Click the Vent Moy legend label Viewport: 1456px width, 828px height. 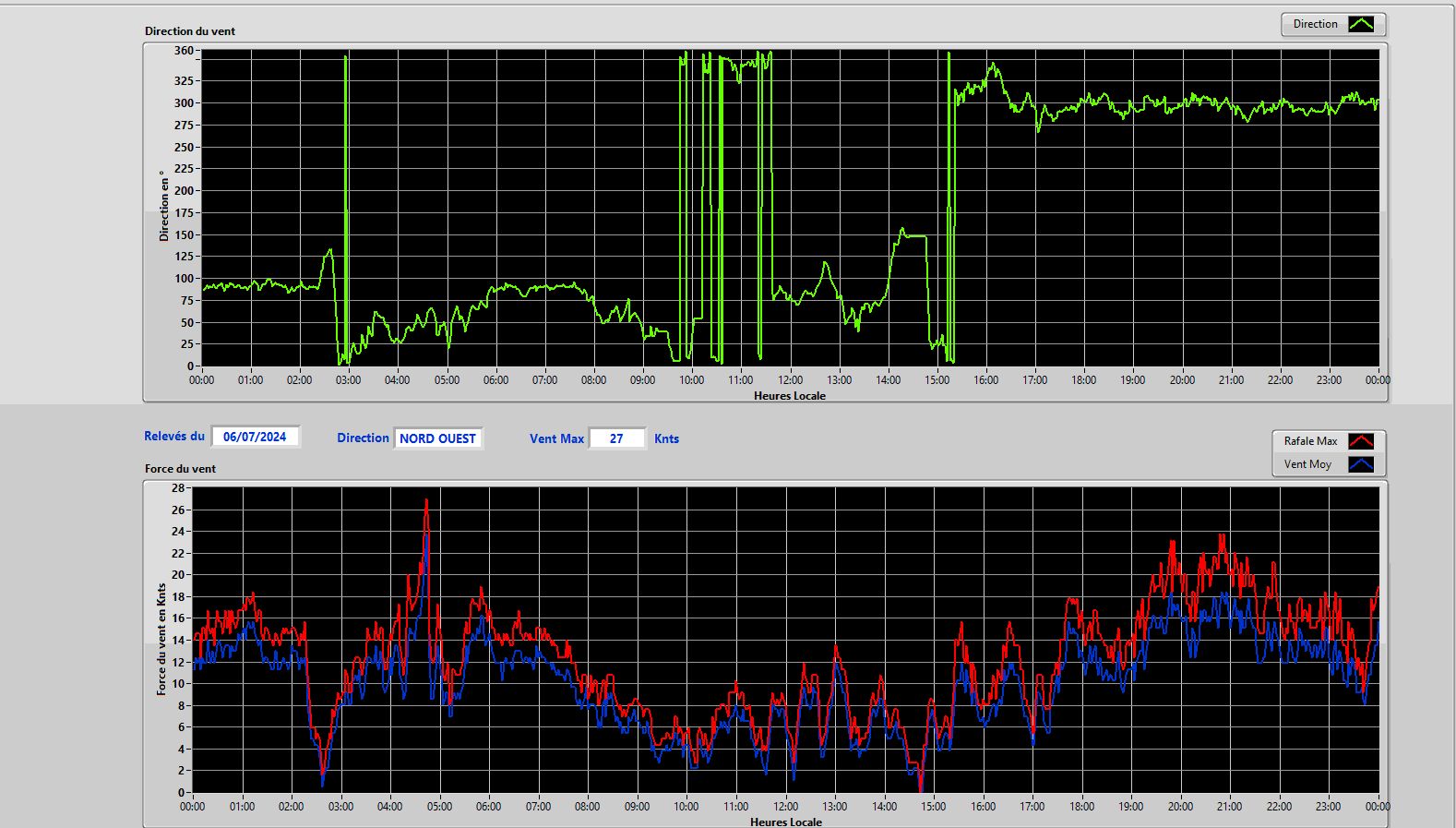point(1307,464)
